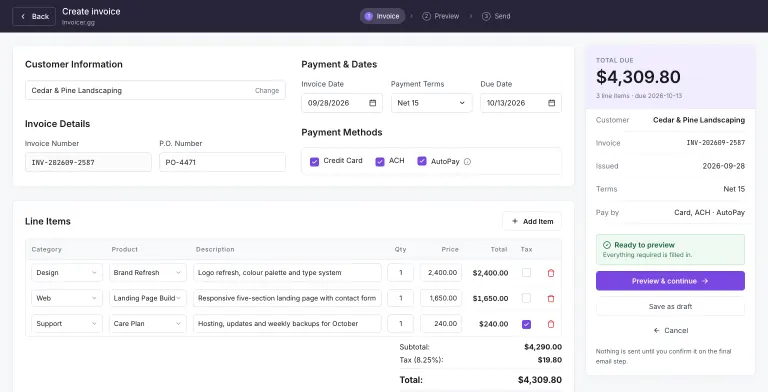Screen dimensions: 768x392
Task: Click the $2,400.00 row total
Action: [490, 273]
